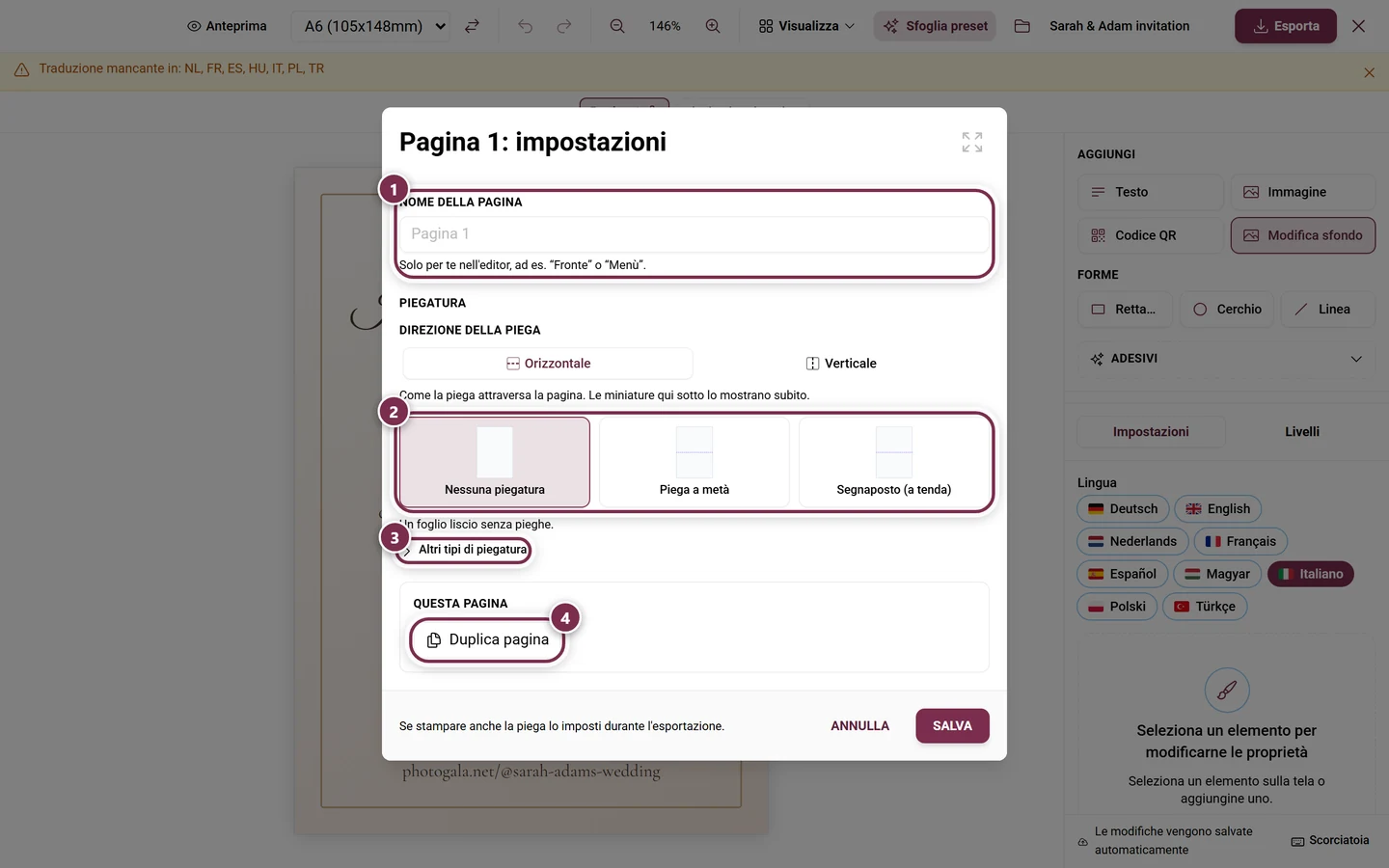Click Sfoglia preset
Screen dimensions: 1389x868
point(935,26)
